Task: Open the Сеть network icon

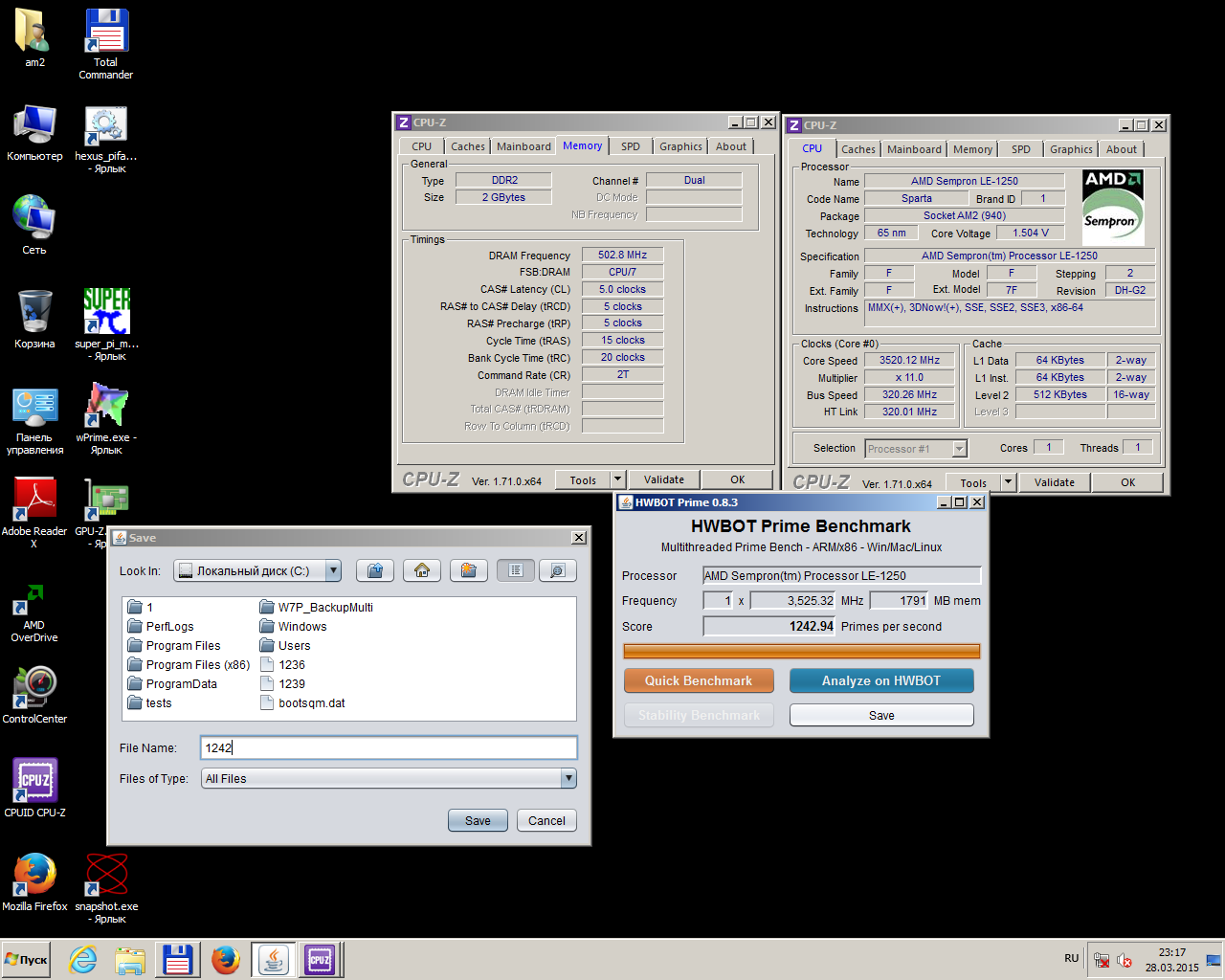Action: [x=34, y=226]
